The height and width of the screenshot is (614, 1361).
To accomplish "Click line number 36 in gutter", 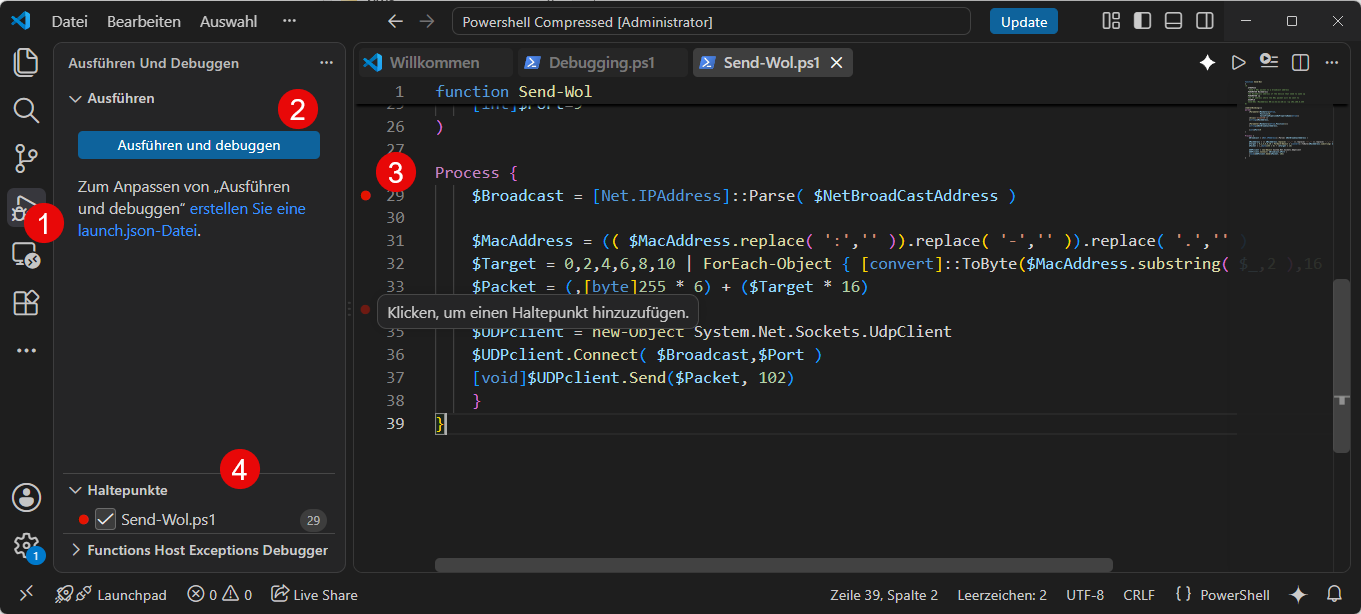I will tap(395, 355).
